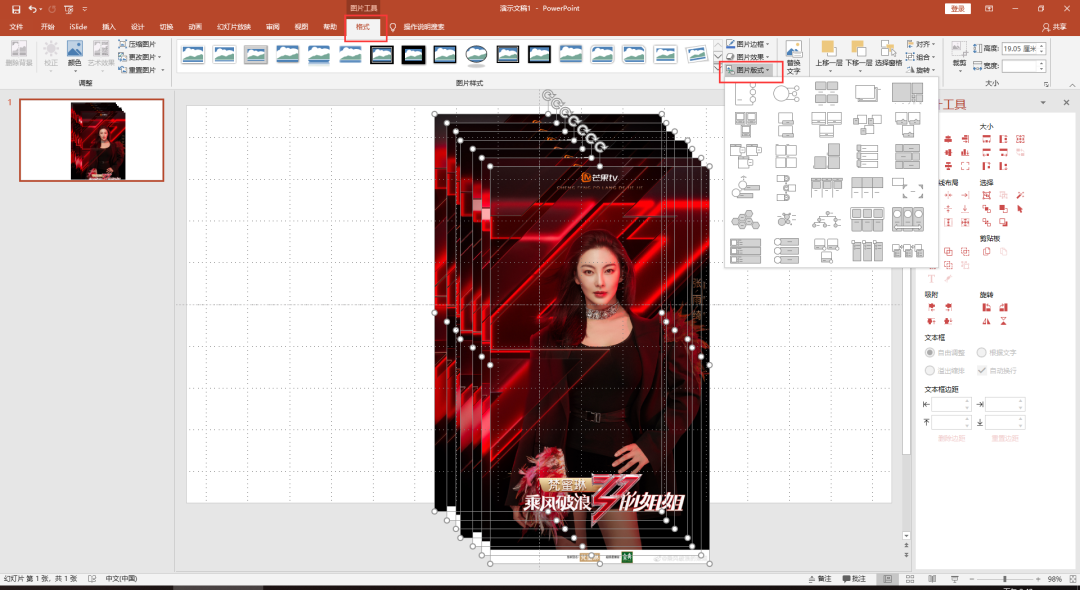Select slide 1 thumbnail in slide panel
This screenshot has width=1080, height=590.
coord(92,140)
